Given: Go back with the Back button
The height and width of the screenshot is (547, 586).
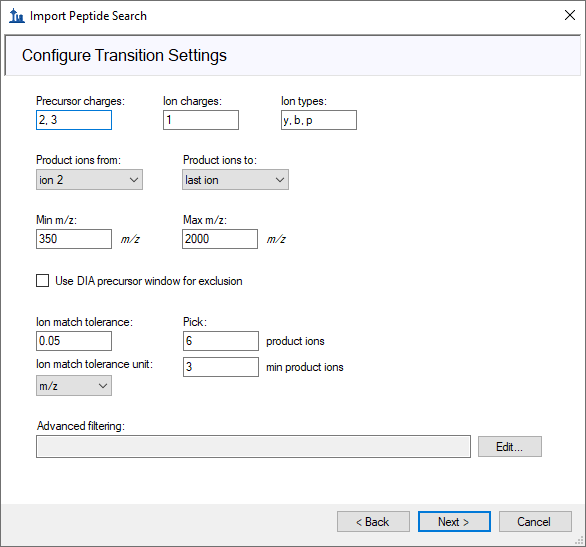Looking at the screenshot, I should 373,522.
